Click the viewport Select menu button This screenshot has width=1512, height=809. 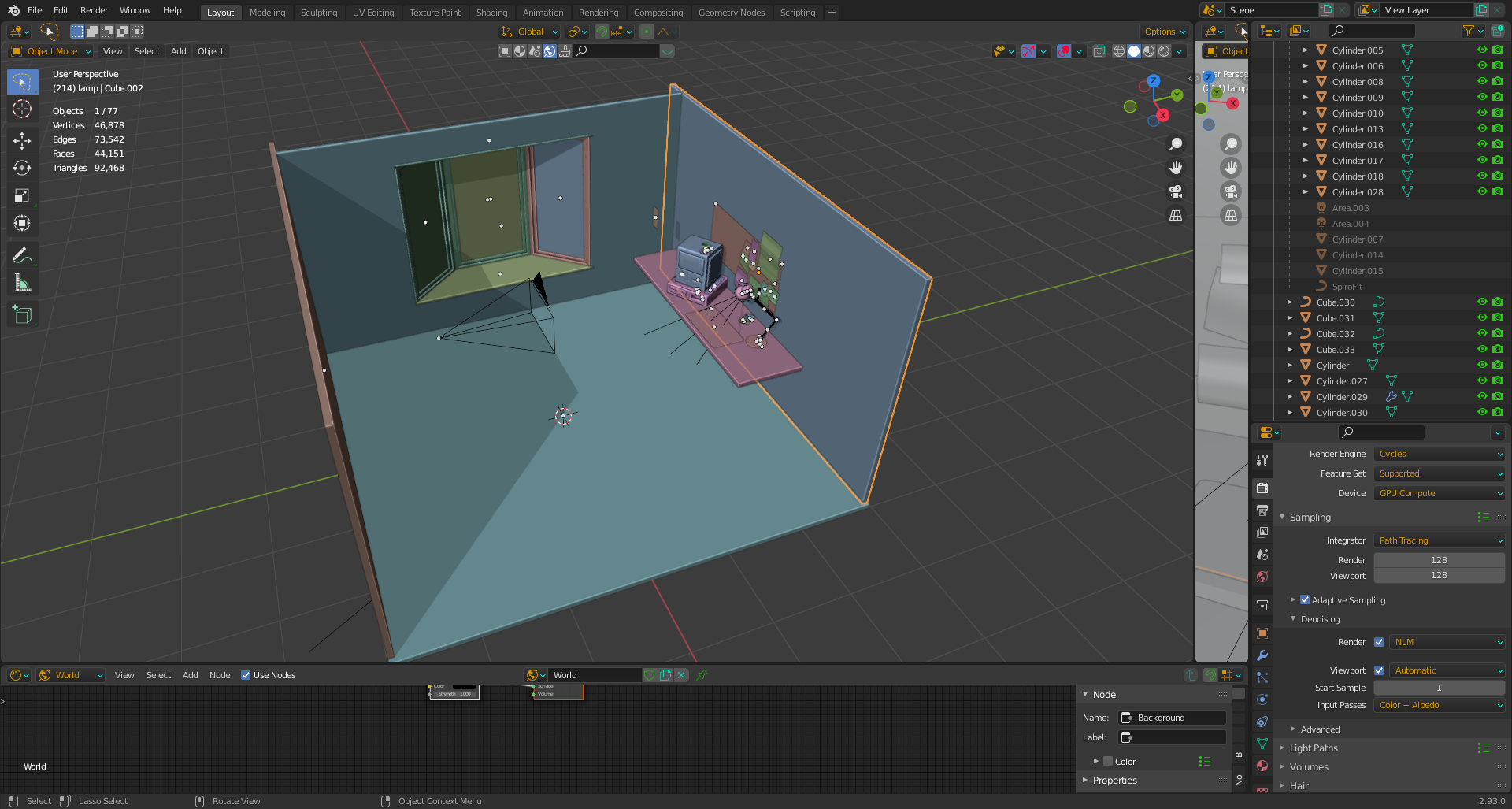146,51
